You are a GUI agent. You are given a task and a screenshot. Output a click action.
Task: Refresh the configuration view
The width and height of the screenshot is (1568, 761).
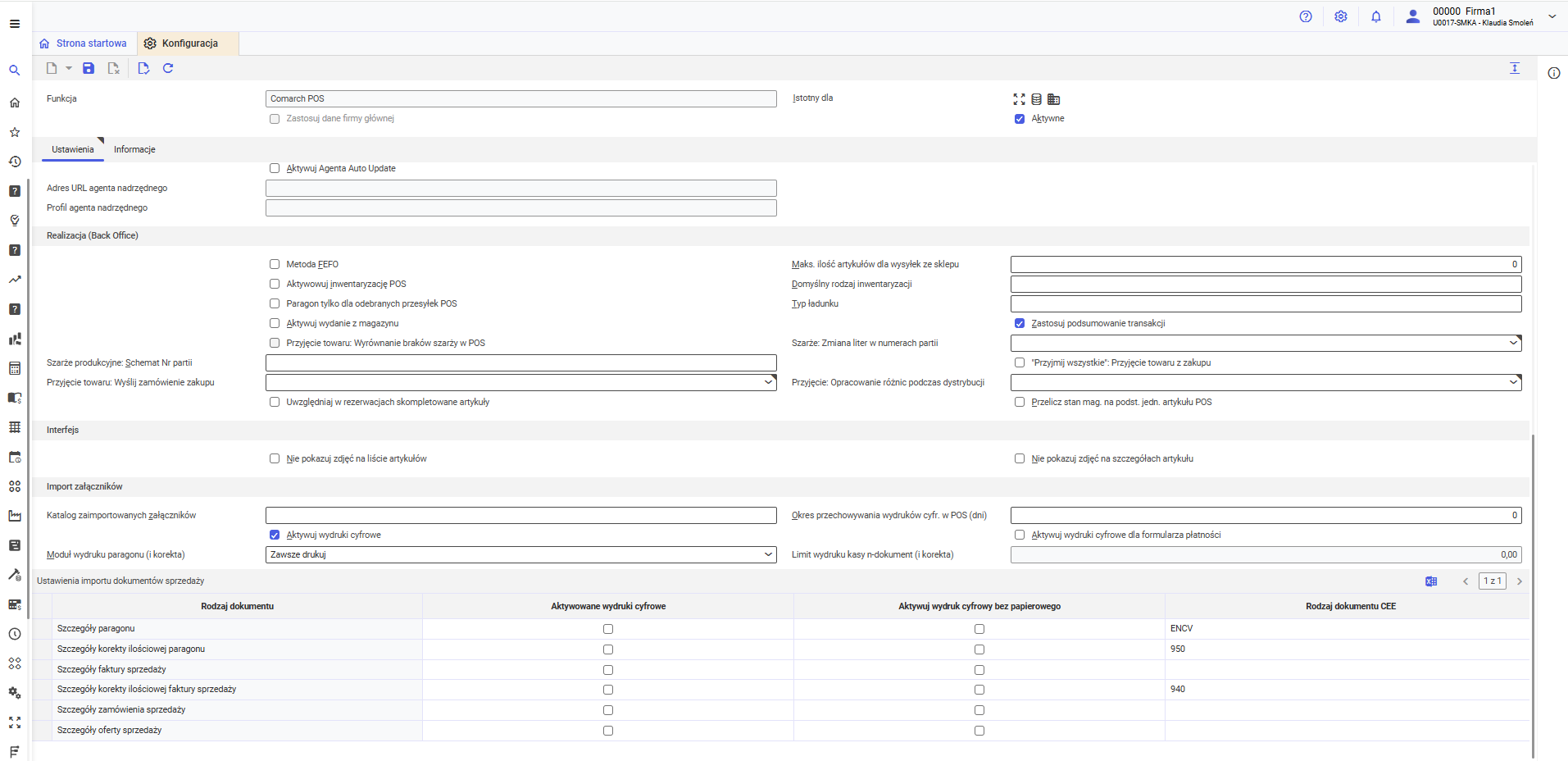pos(168,68)
